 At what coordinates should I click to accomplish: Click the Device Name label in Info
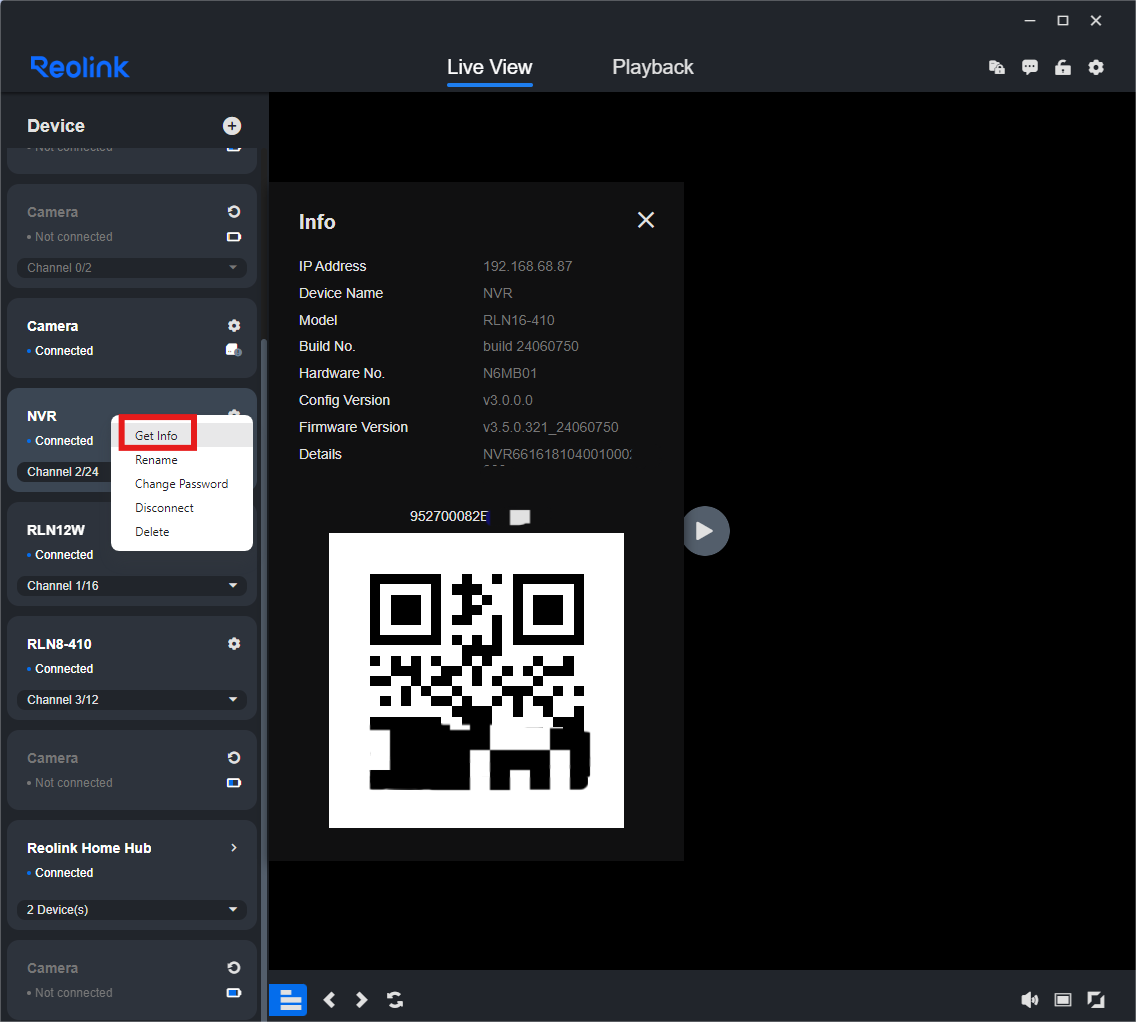341,293
